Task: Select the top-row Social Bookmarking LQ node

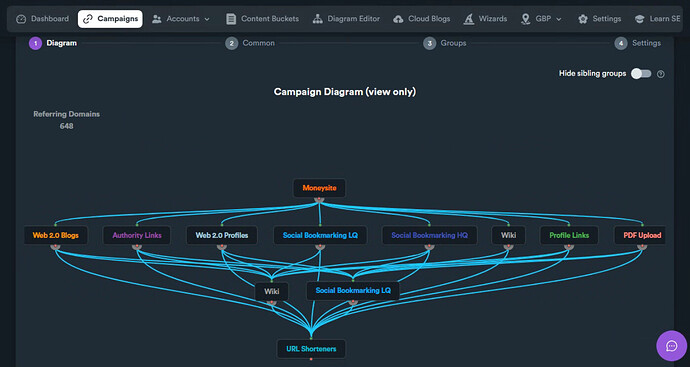Action: coord(320,235)
